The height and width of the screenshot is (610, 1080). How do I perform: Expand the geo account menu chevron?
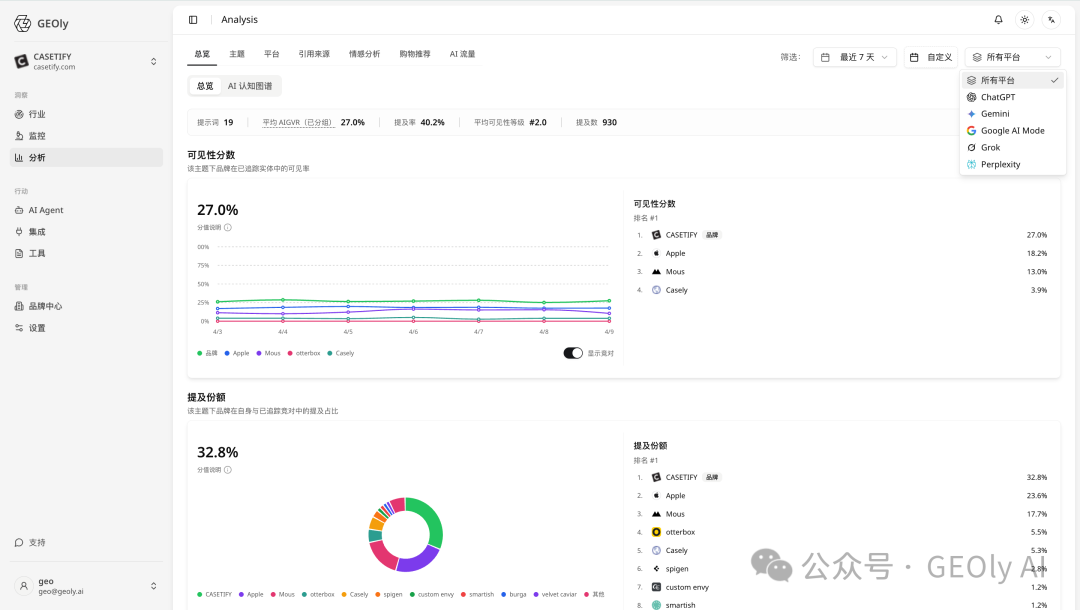point(154,586)
